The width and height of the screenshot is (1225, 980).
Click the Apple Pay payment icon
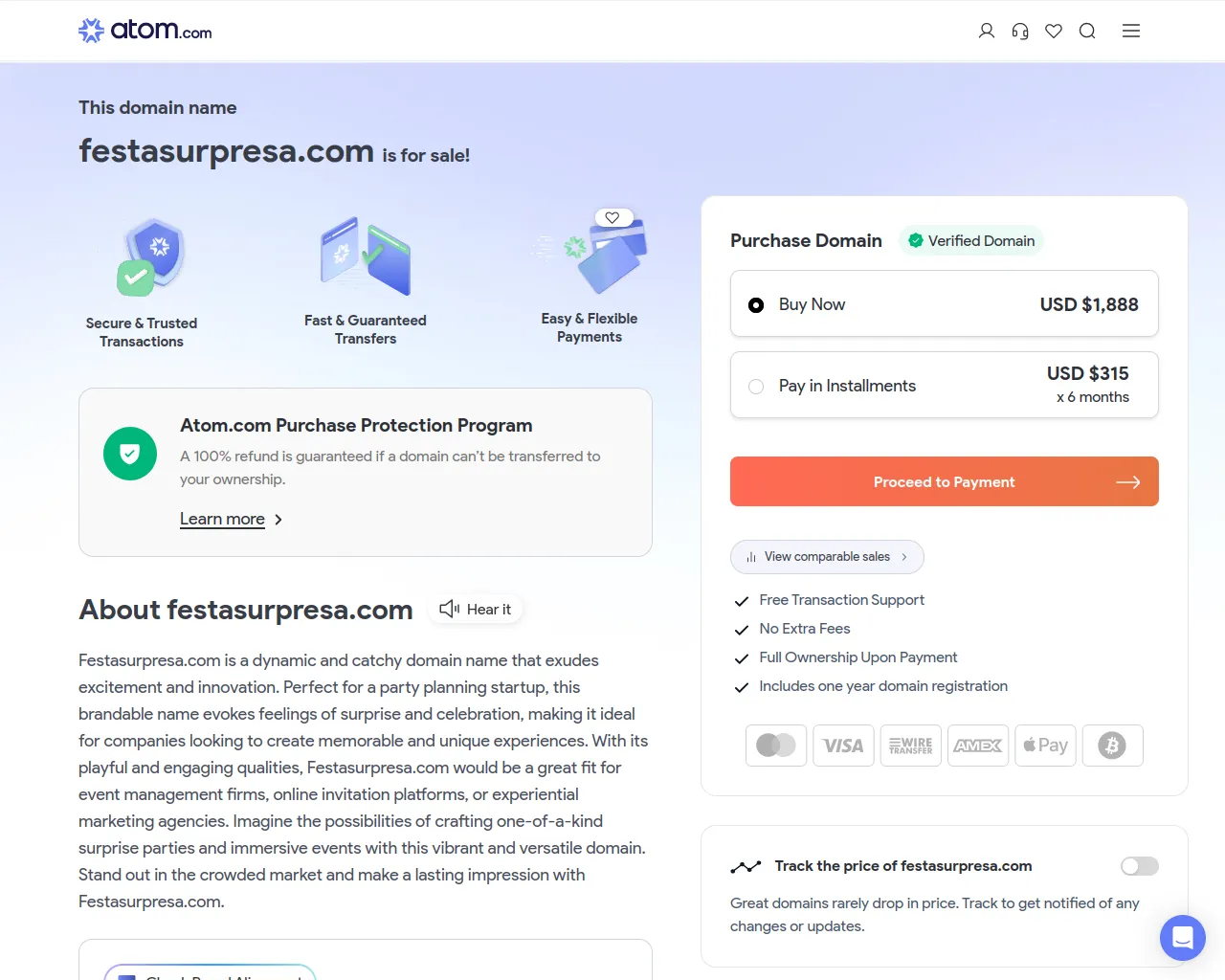(x=1045, y=746)
